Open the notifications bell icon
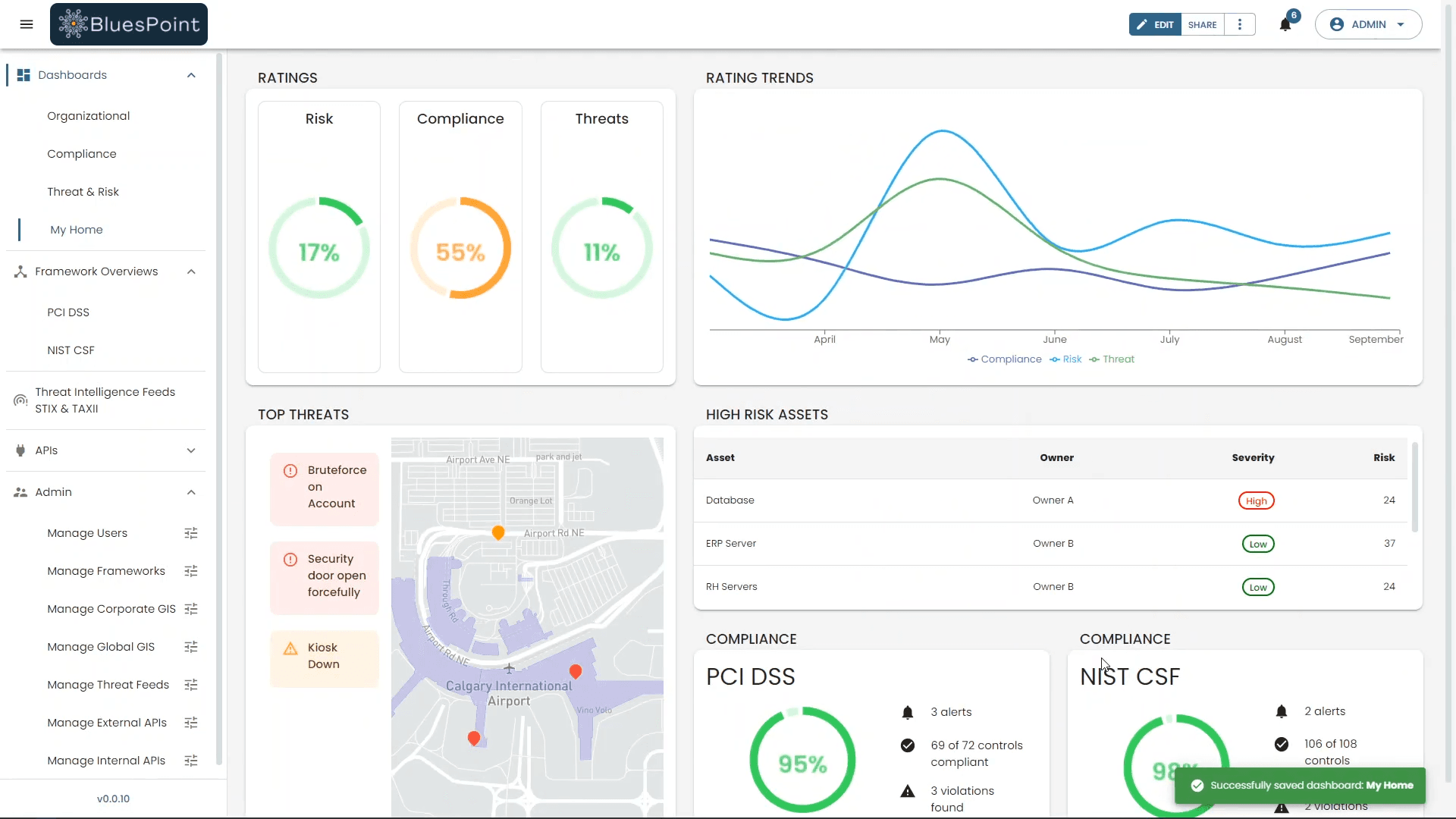This screenshot has height=819, width=1456. (1285, 24)
